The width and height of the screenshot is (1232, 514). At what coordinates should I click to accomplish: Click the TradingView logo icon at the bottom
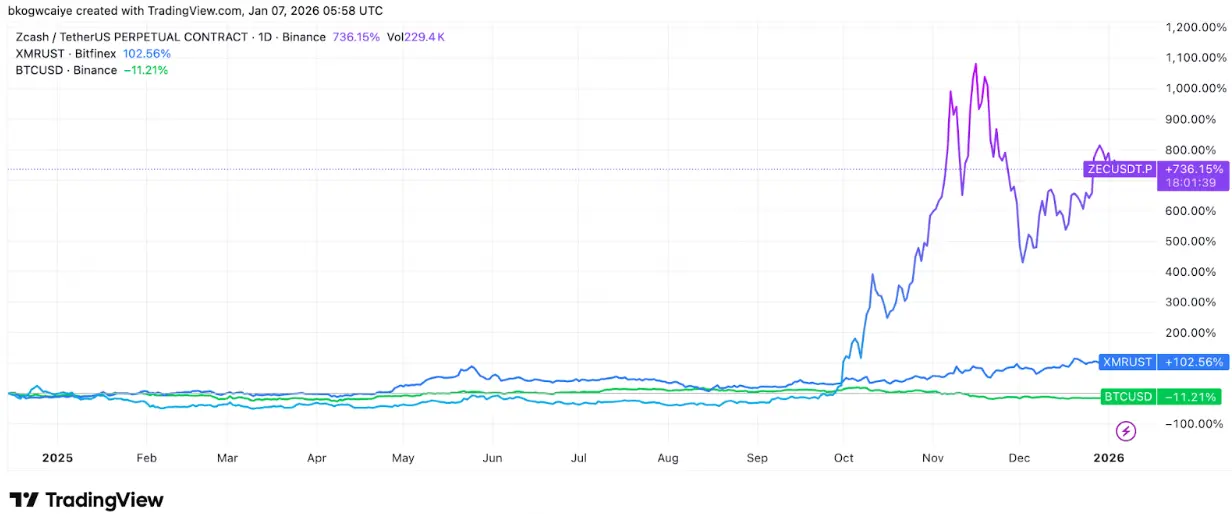(24, 500)
